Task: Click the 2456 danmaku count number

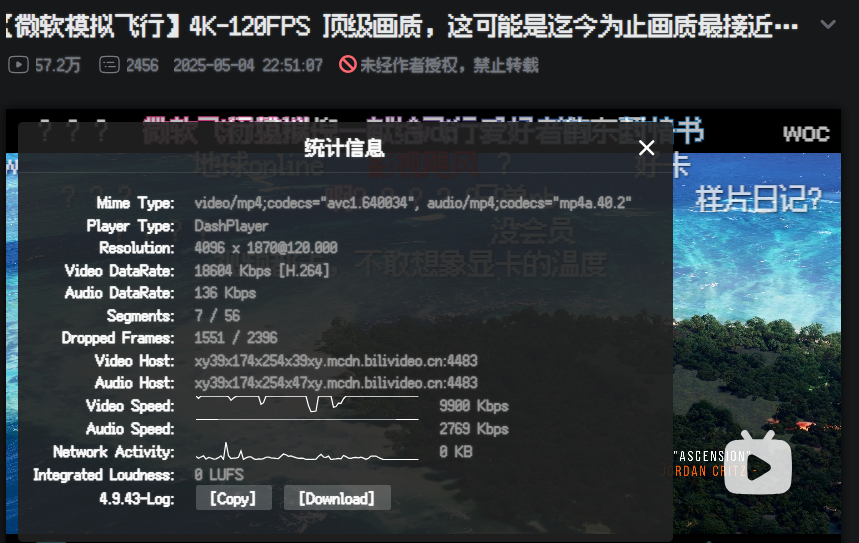Action: coord(142,66)
